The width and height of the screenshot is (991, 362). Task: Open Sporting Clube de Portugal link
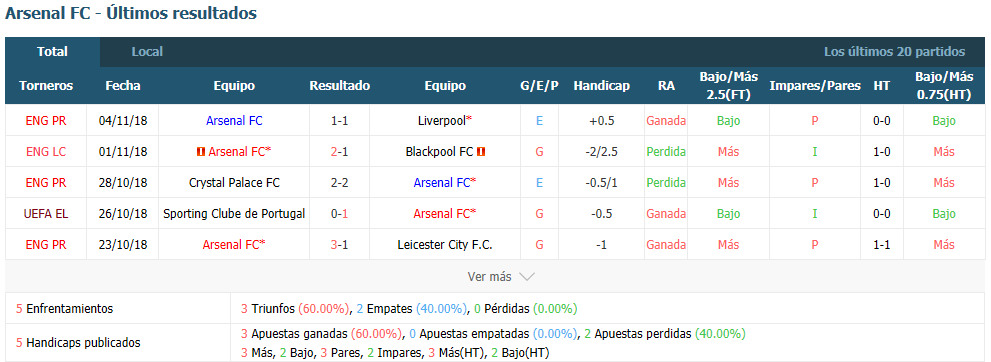click(x=234, y=214)
